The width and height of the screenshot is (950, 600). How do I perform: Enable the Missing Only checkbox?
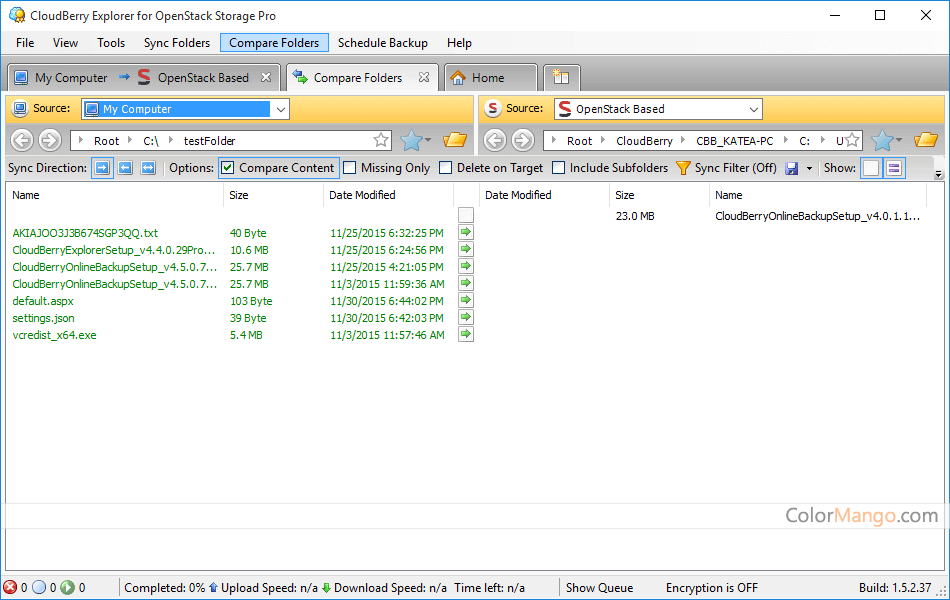[350, 168]
